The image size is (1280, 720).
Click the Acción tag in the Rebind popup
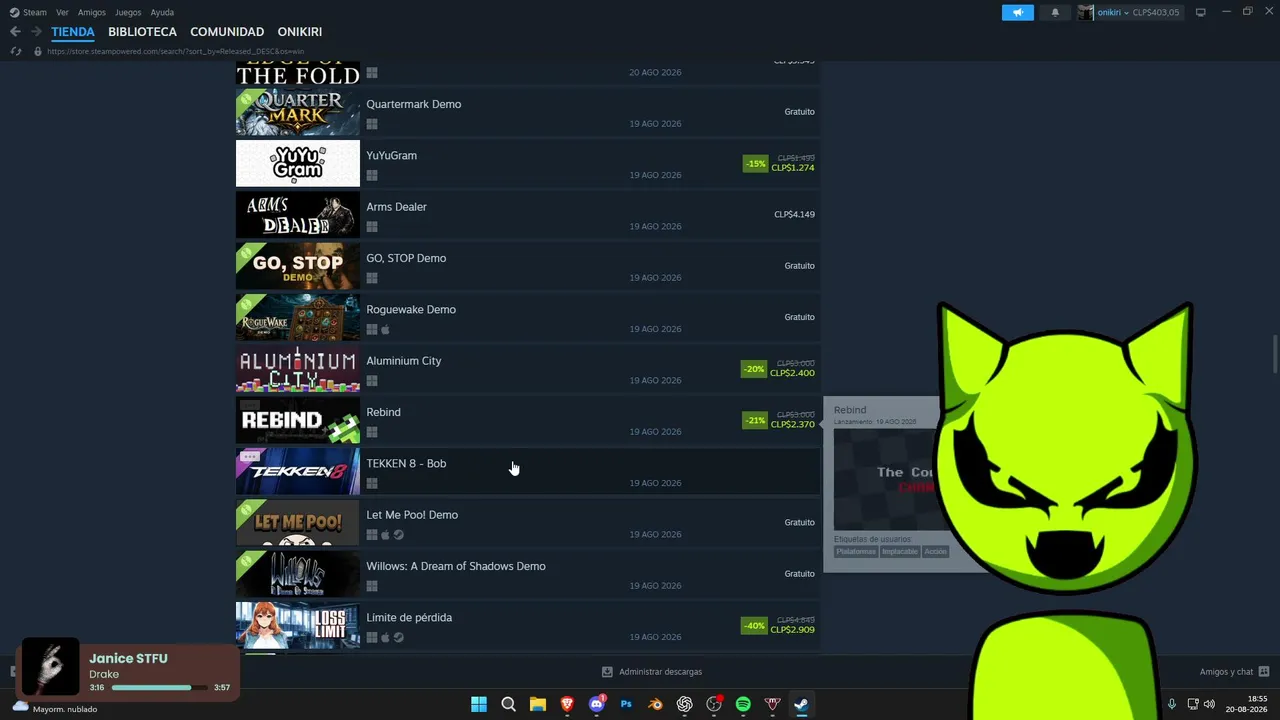[x=935, y=552]
